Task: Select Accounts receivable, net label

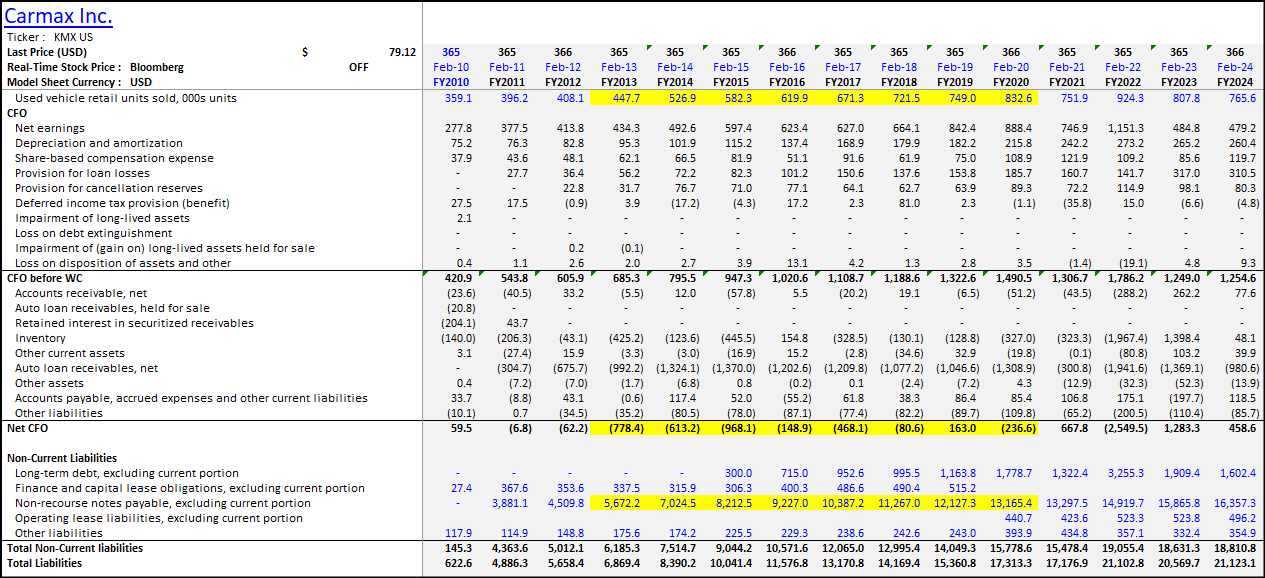Action: point(80,293)
